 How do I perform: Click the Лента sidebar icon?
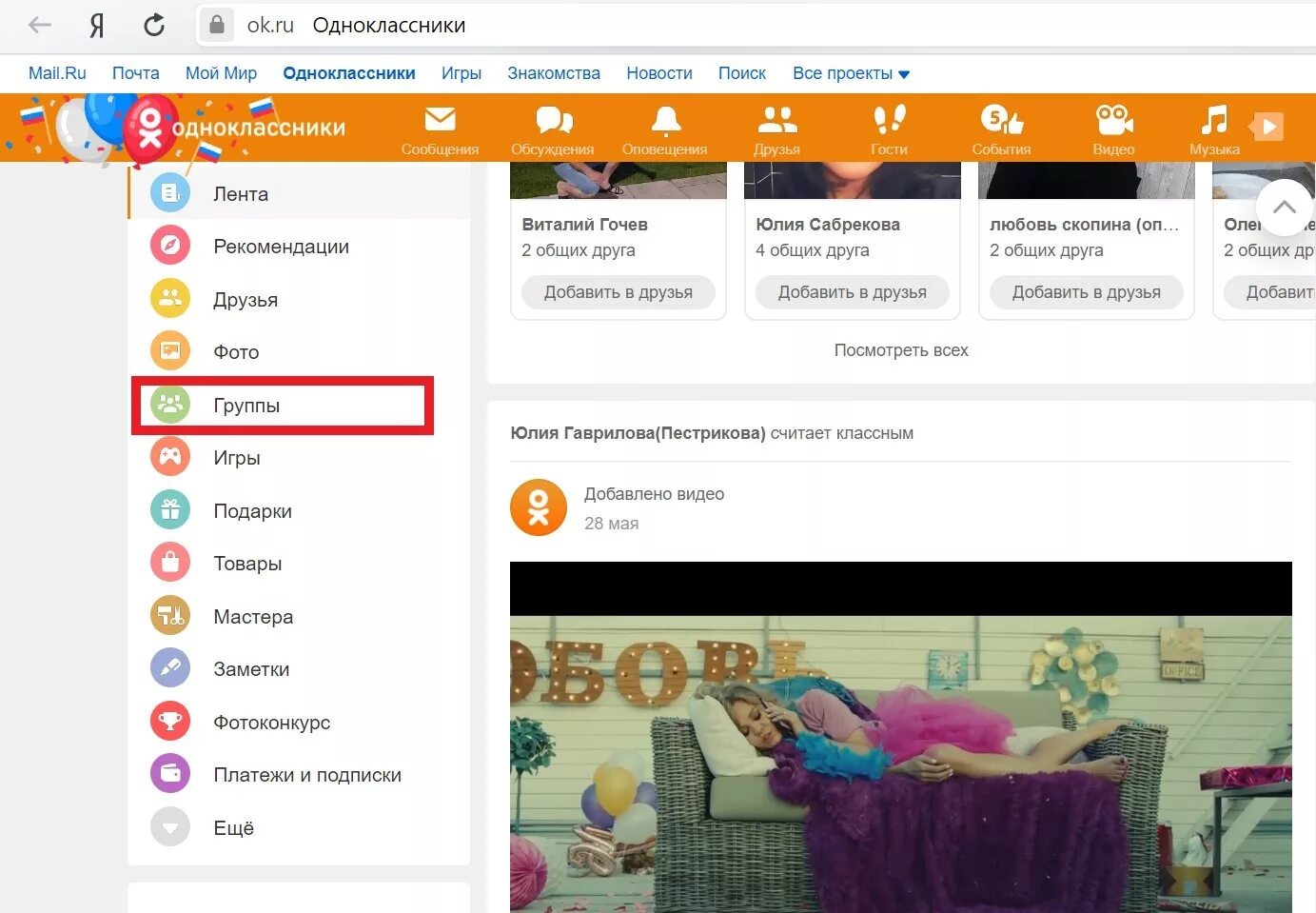170,193
